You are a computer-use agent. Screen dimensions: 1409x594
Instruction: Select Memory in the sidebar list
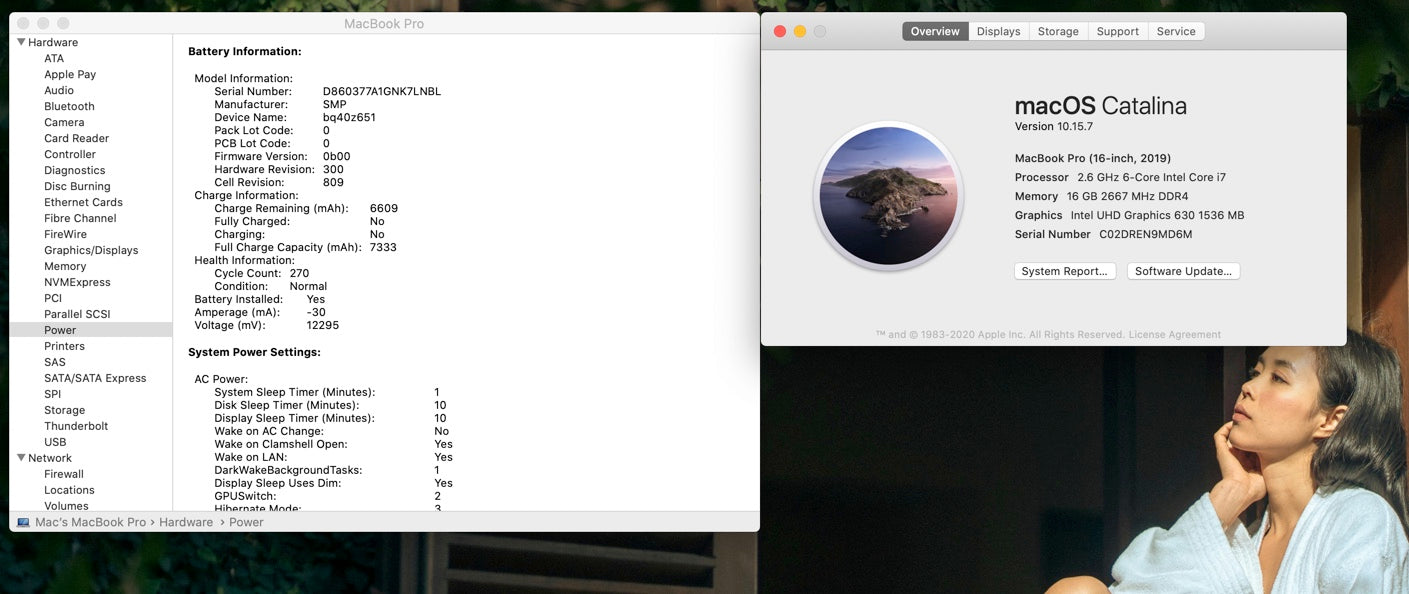[65, 266]
